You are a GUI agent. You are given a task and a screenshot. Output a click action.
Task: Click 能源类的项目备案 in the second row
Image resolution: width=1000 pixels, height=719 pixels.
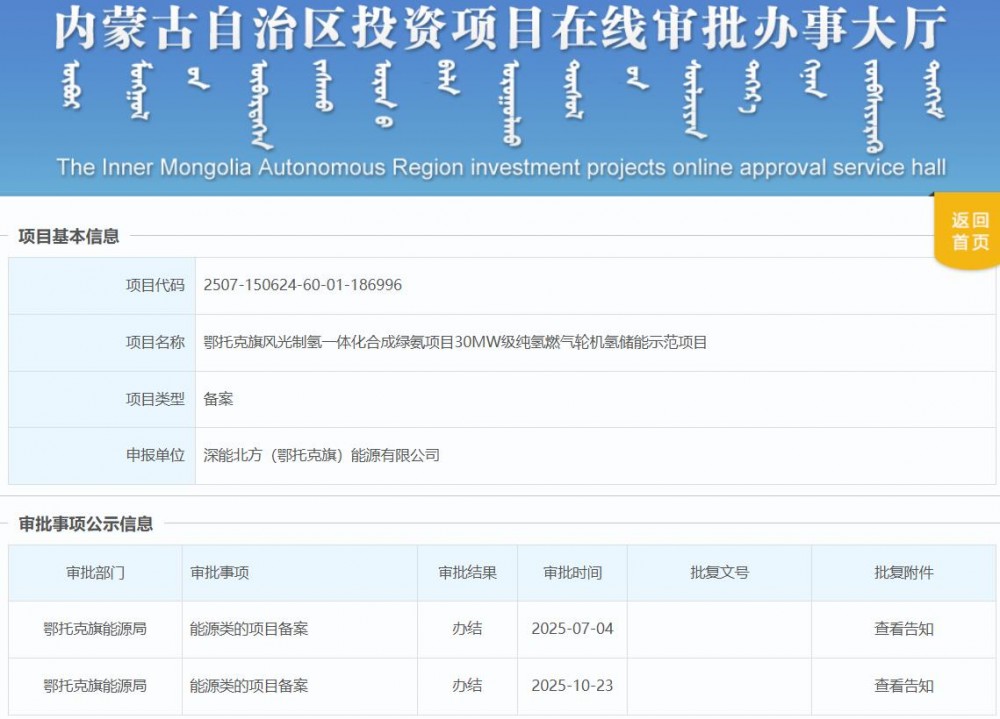246,686
